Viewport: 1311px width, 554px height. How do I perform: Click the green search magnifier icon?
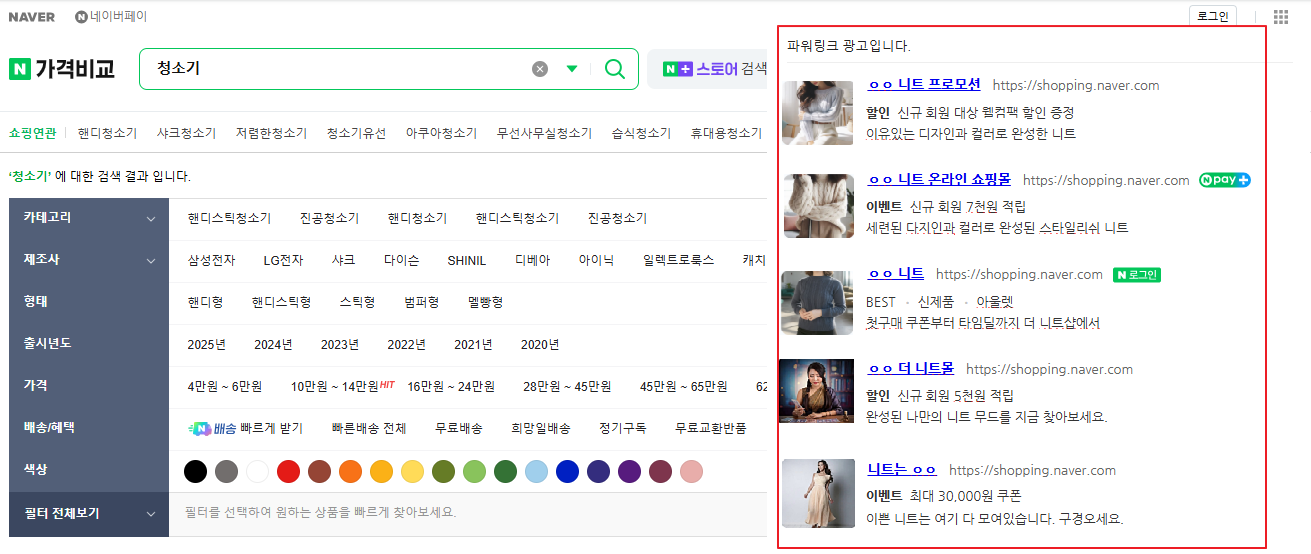(615, 69)
